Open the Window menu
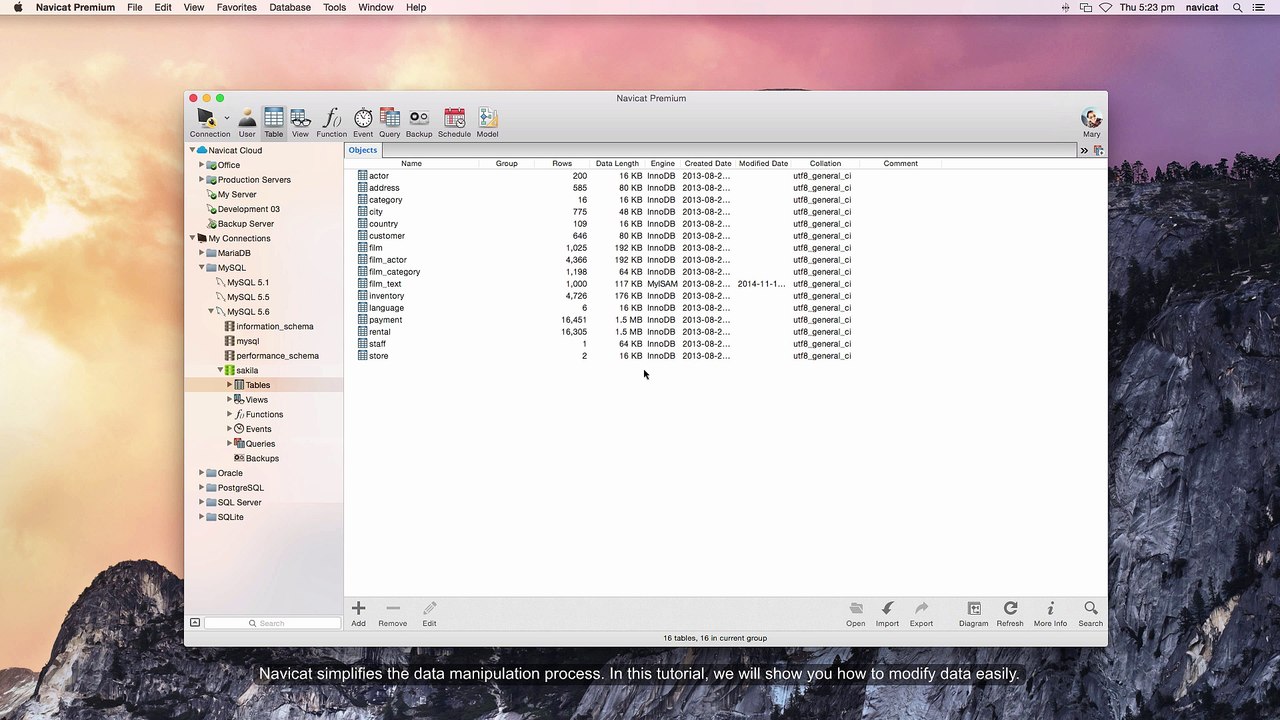Screen dimensions: 1280x720 pyautogui.click(x=376, y=7)
